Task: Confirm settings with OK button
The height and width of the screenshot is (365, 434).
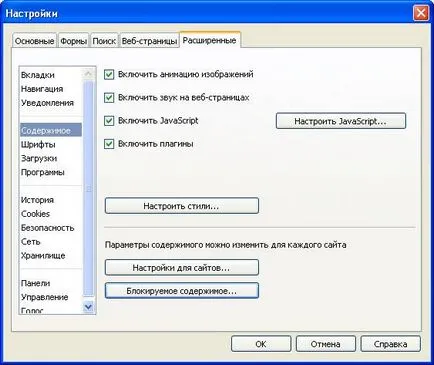Action: tap(261, 344)
